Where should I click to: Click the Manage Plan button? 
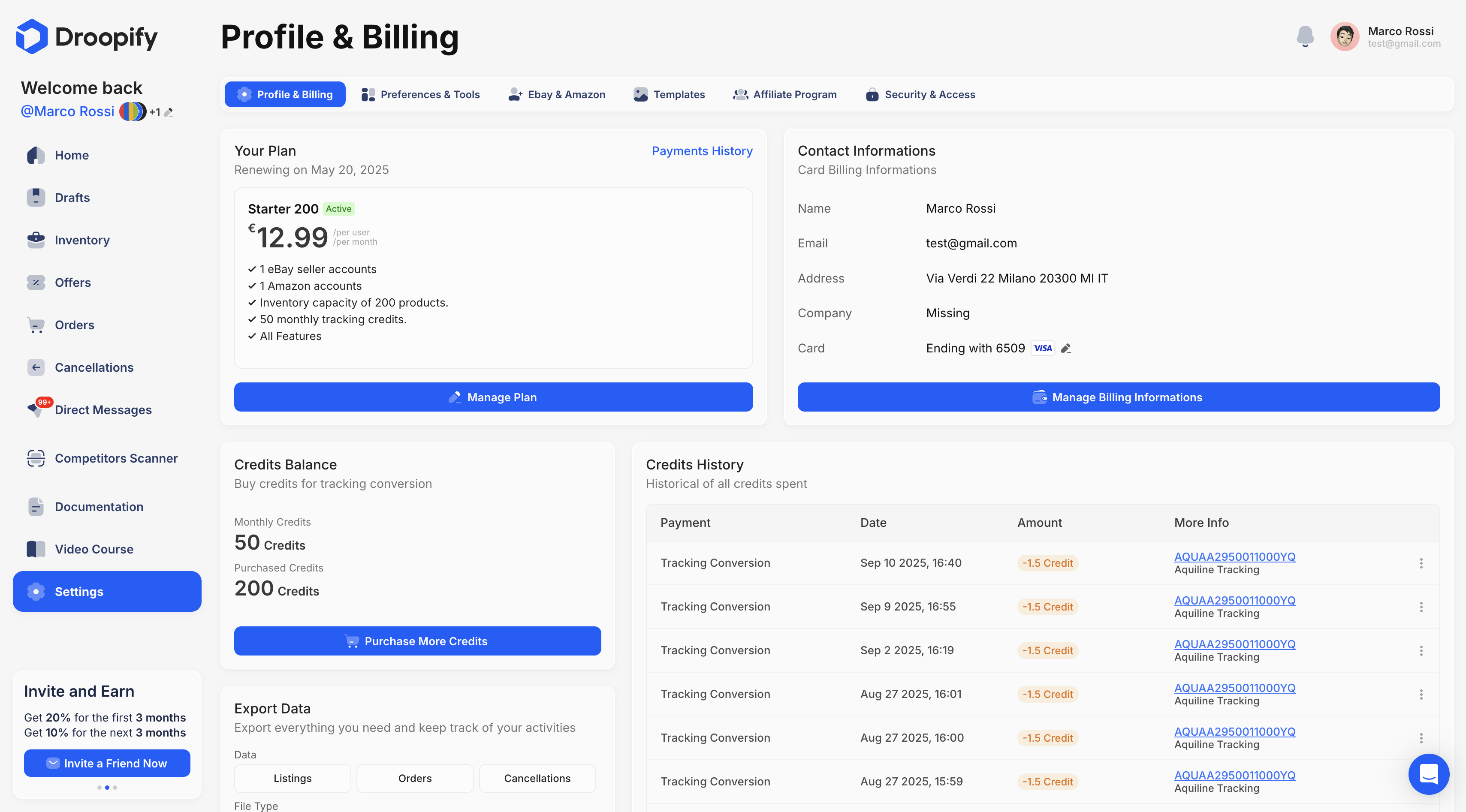(x=493, y=397)
